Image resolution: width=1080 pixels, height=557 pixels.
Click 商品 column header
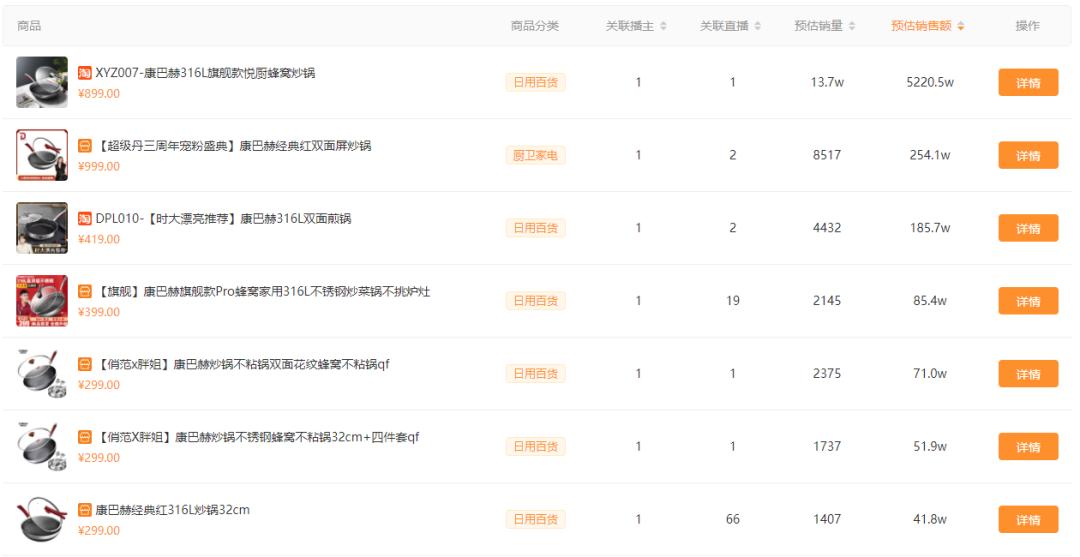pos(29,26)
